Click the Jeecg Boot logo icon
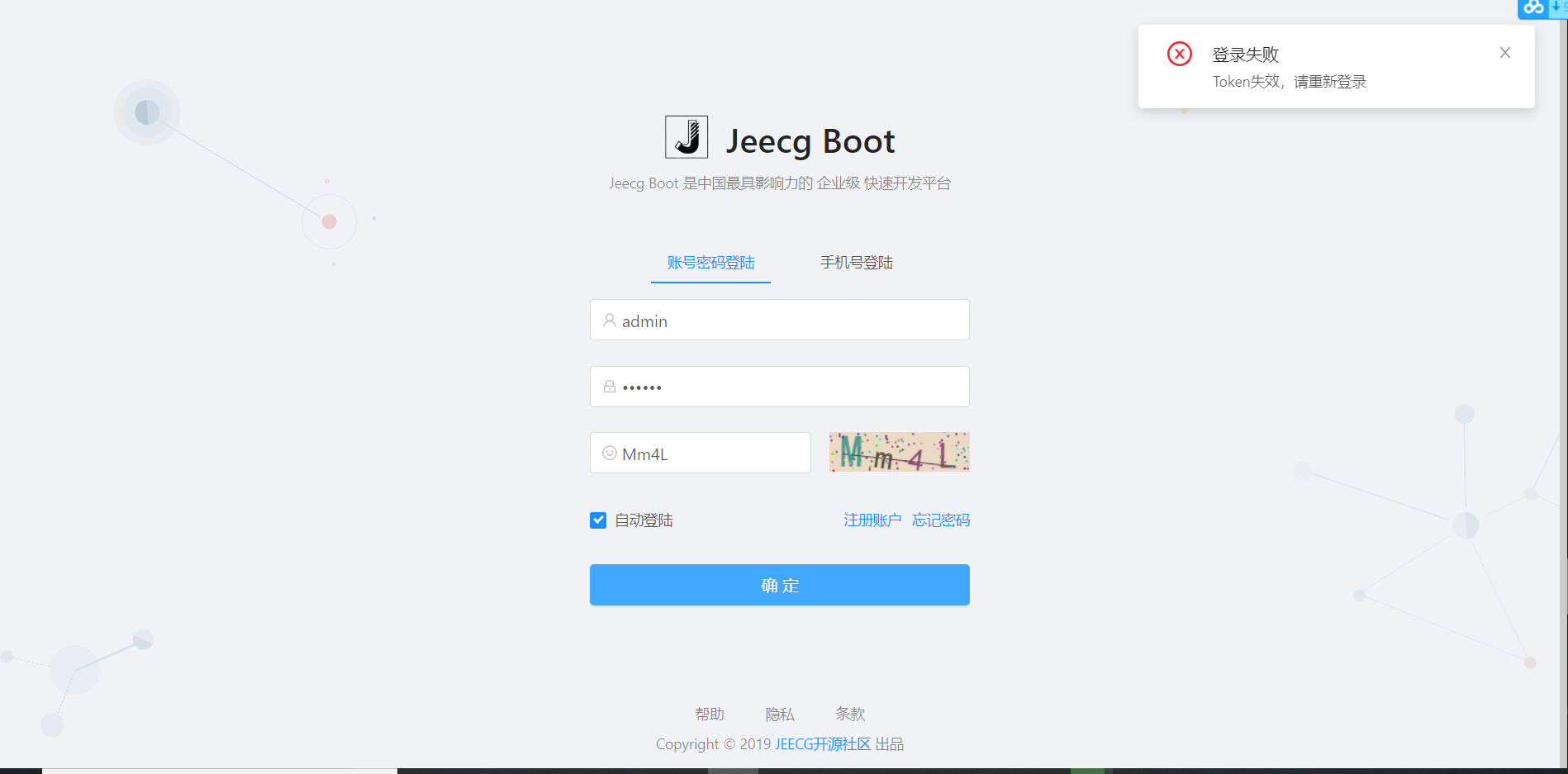Image resolution: width=1568 pixels, height=774 pixels. tap(687, 137)
